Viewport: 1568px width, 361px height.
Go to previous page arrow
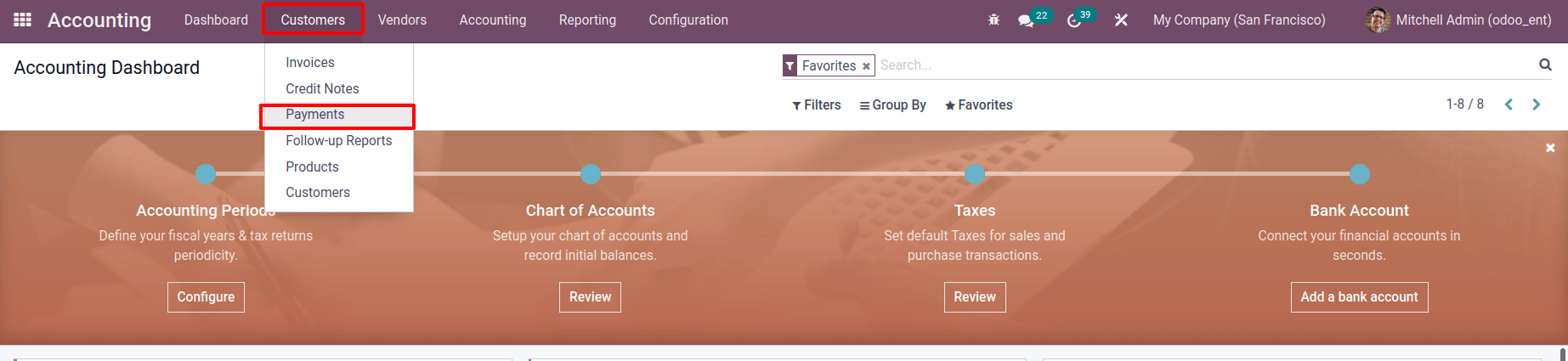pos(1509,104)
